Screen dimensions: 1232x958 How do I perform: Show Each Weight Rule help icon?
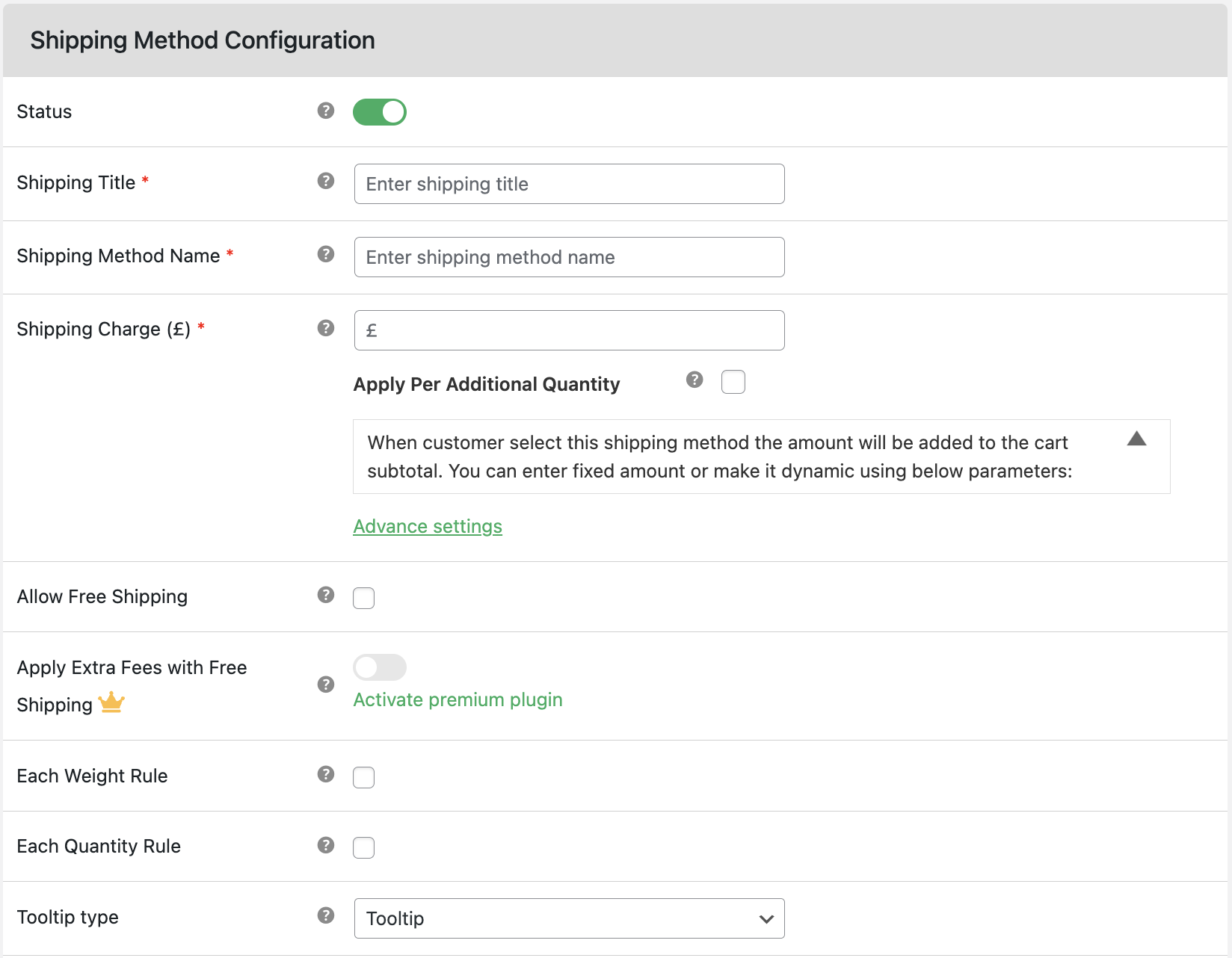pyautogui.click(x=325, y=774)
